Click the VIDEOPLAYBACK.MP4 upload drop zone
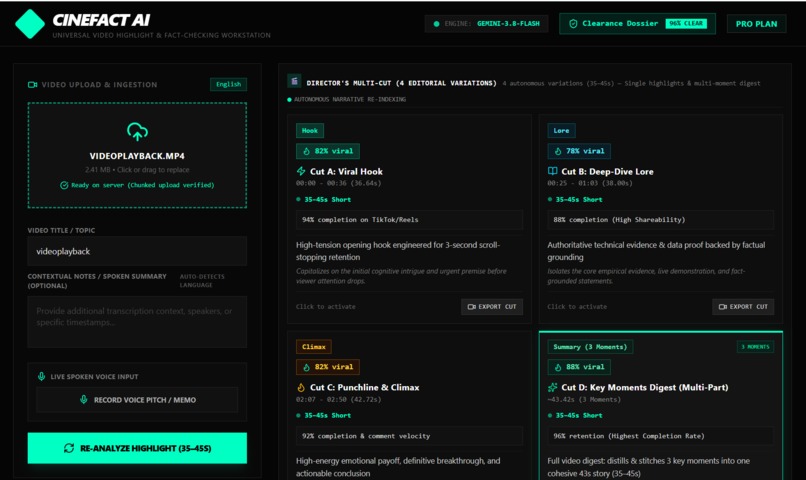The image size is (806, 480). point(137,155)
